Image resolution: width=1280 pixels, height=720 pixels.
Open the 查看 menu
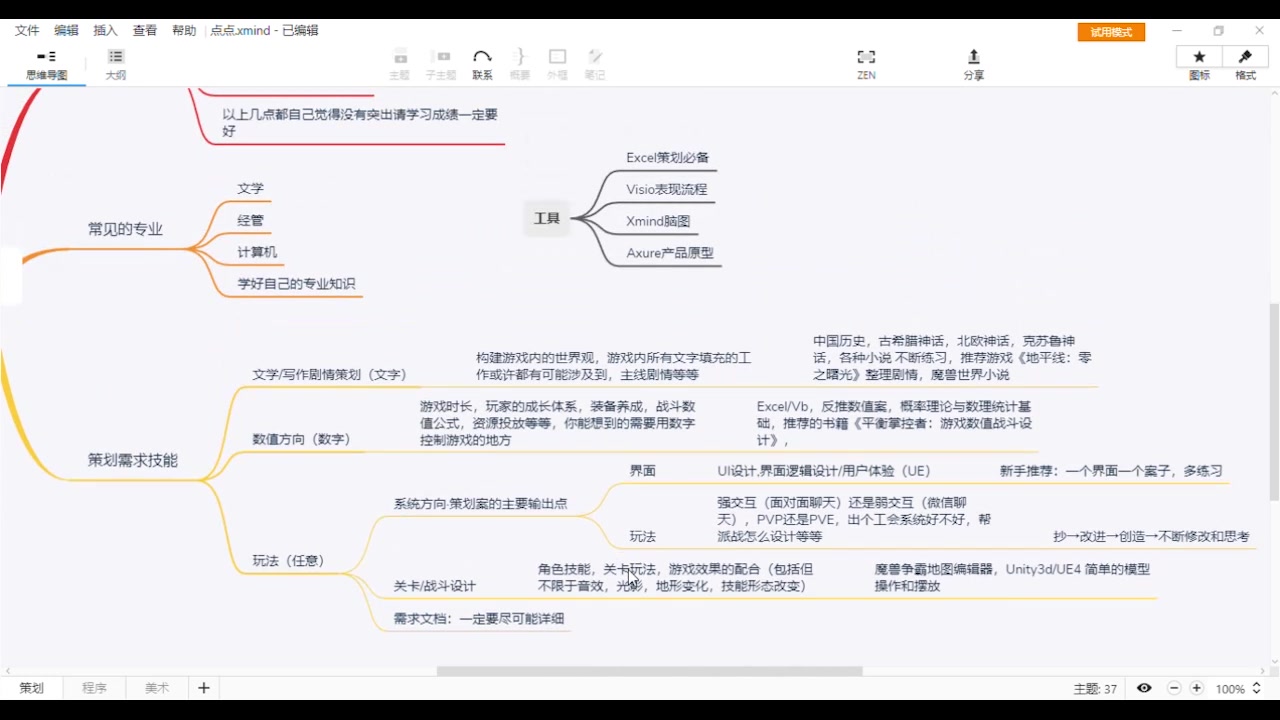click(145, 31)
